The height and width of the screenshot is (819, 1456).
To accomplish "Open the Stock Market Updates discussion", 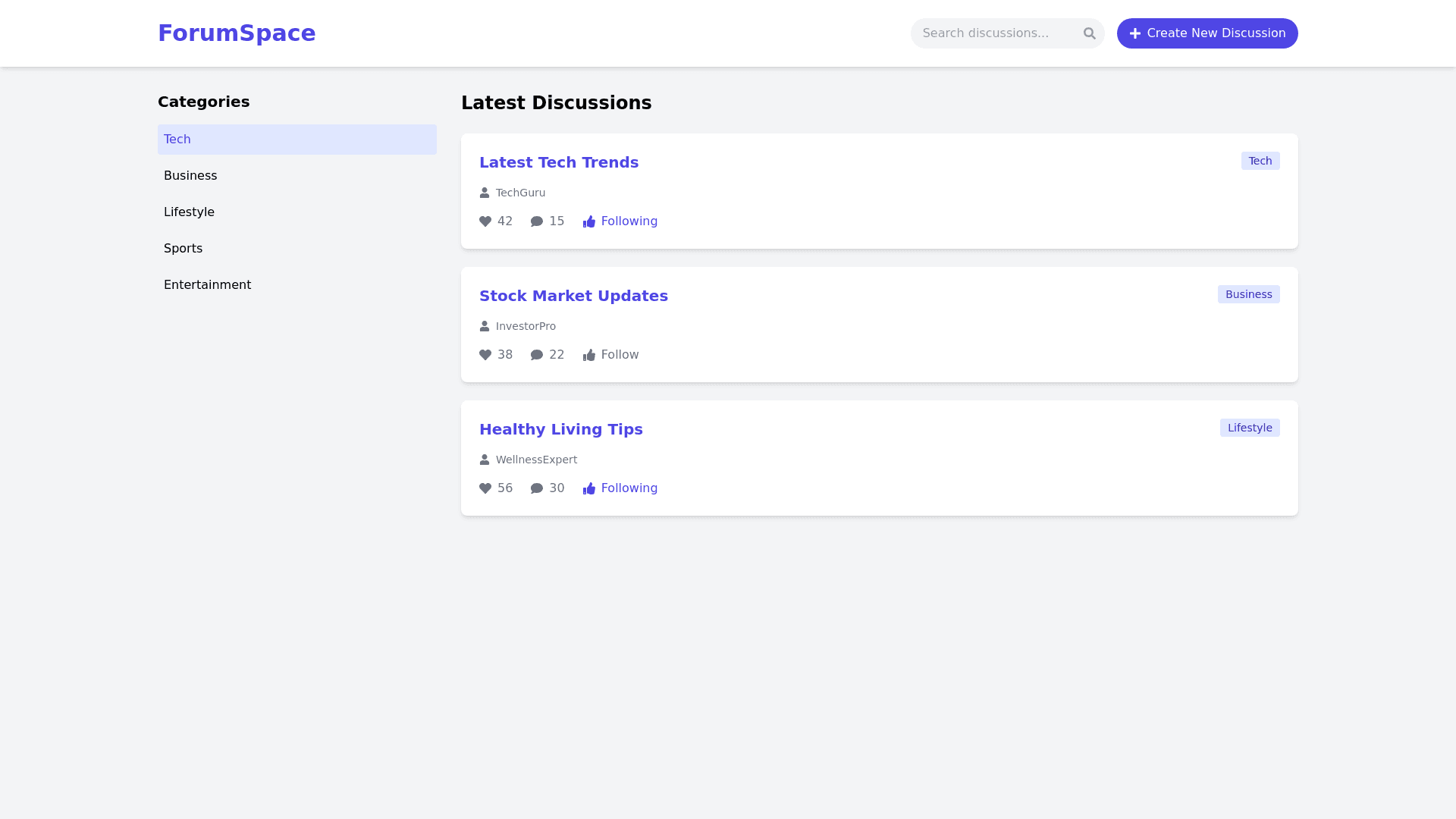I will tap(573, 296).
